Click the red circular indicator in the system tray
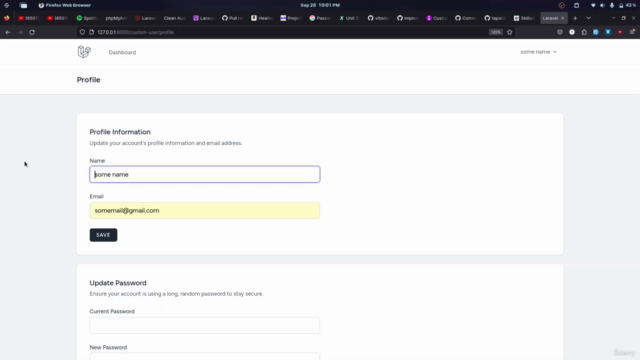Screen dimensions: 640x360 click(562, 5)
